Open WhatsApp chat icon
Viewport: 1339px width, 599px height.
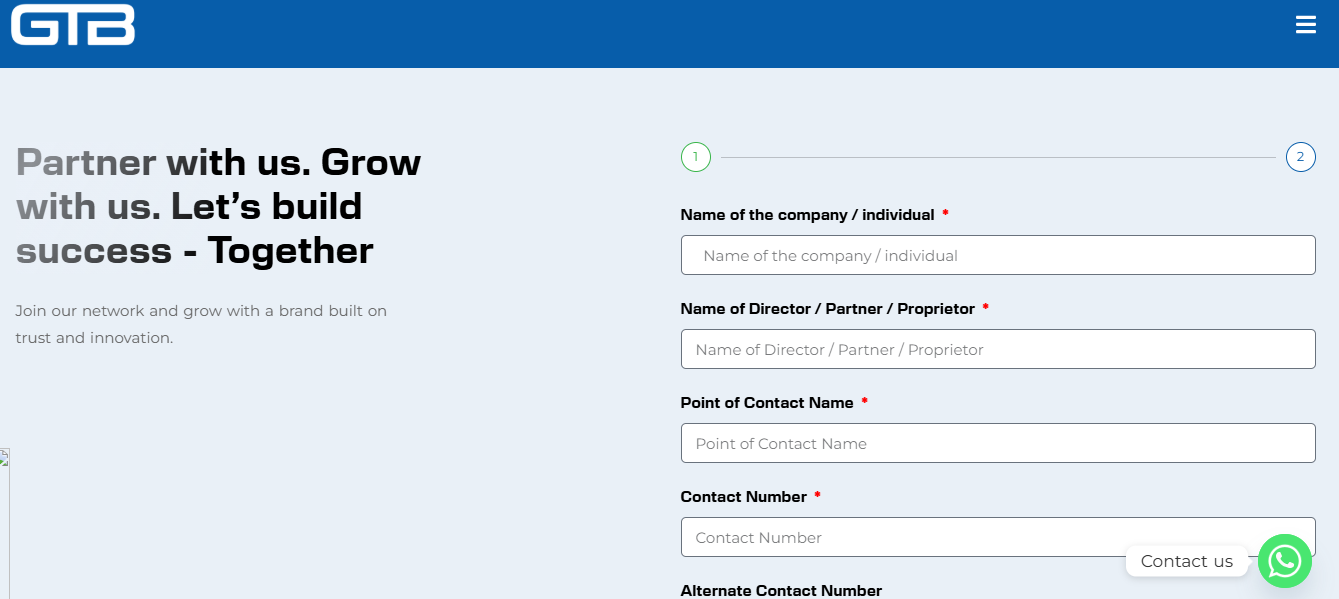pyautogui.click(x=1284, y=561)
